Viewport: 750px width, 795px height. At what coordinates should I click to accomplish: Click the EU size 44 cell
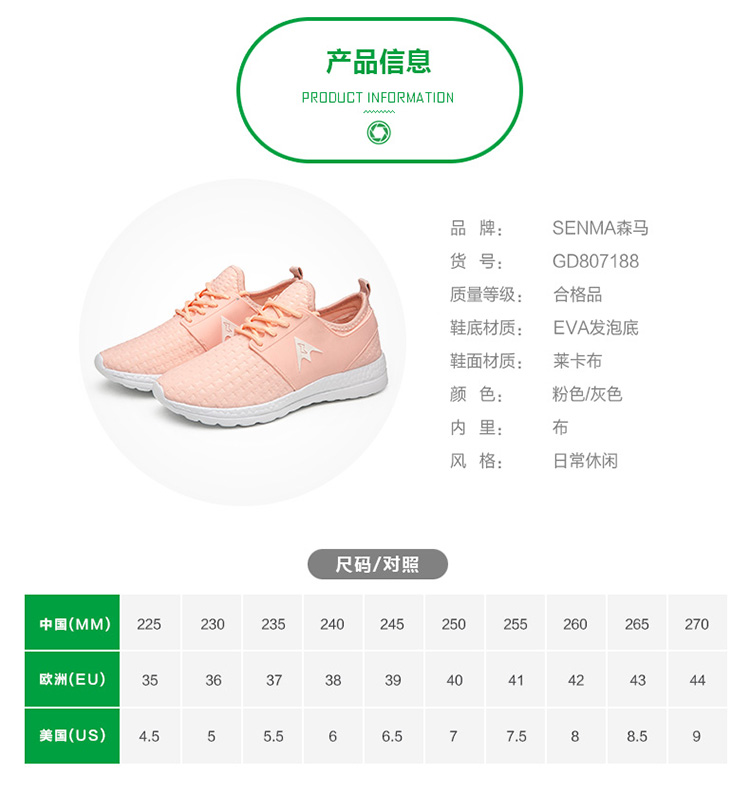click(697, 679)
